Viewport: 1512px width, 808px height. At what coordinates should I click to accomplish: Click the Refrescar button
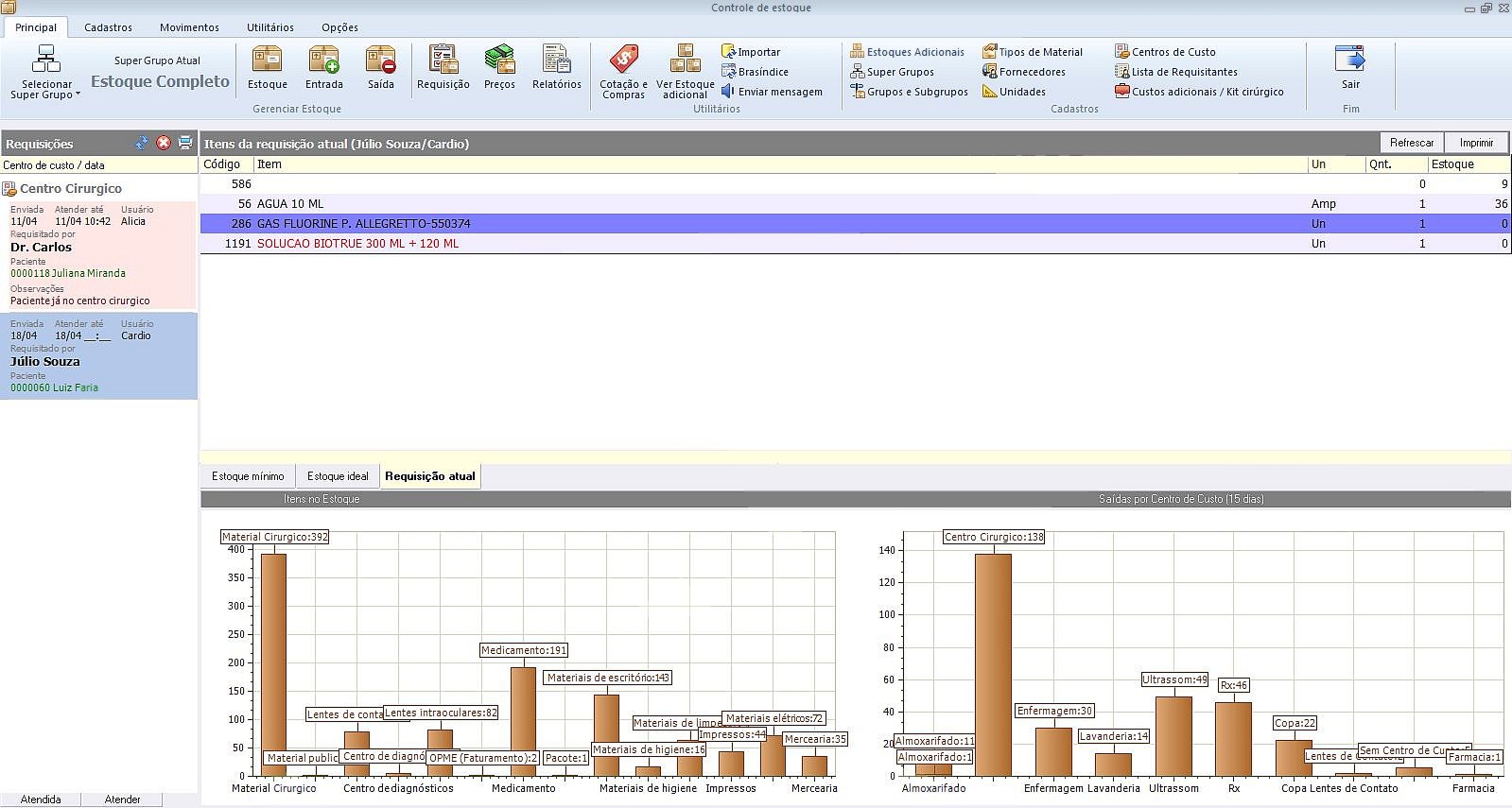pyautogui.click(x=1412, y=143)
